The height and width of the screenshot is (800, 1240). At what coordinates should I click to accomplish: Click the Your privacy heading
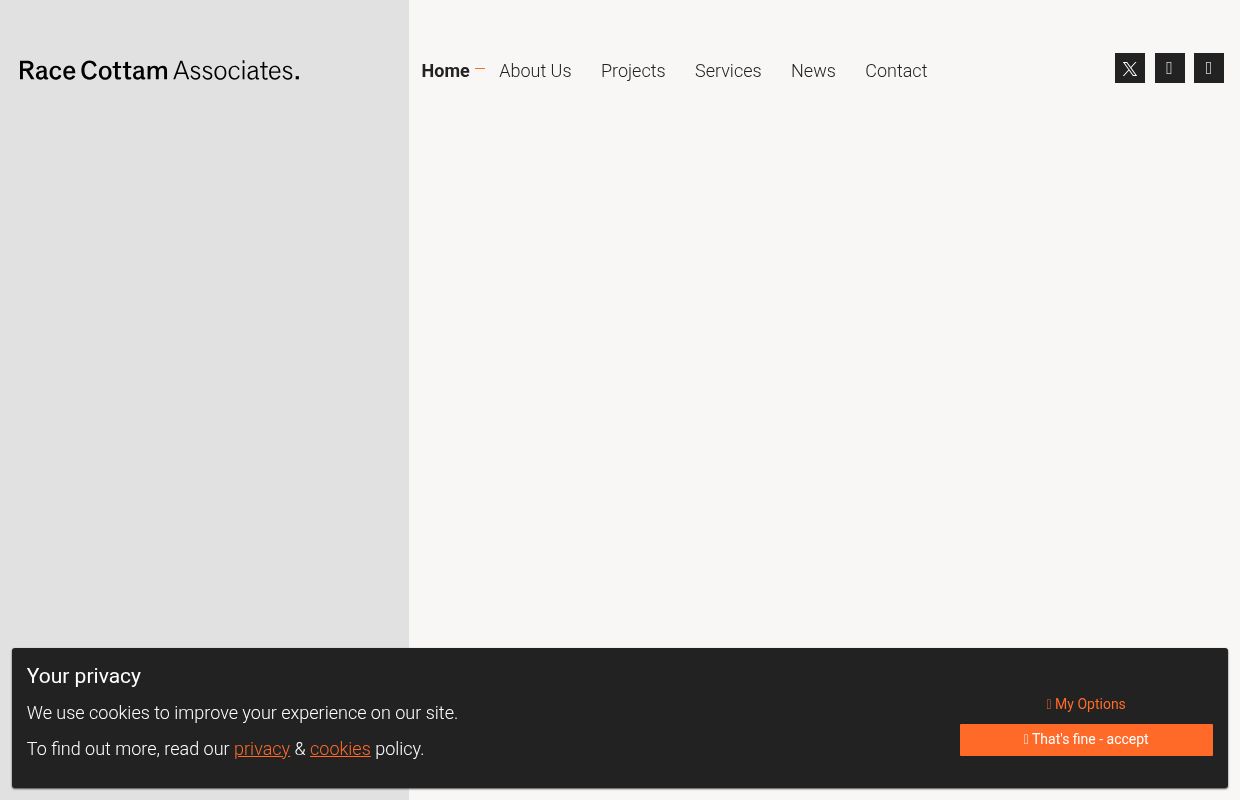[84, 676]
